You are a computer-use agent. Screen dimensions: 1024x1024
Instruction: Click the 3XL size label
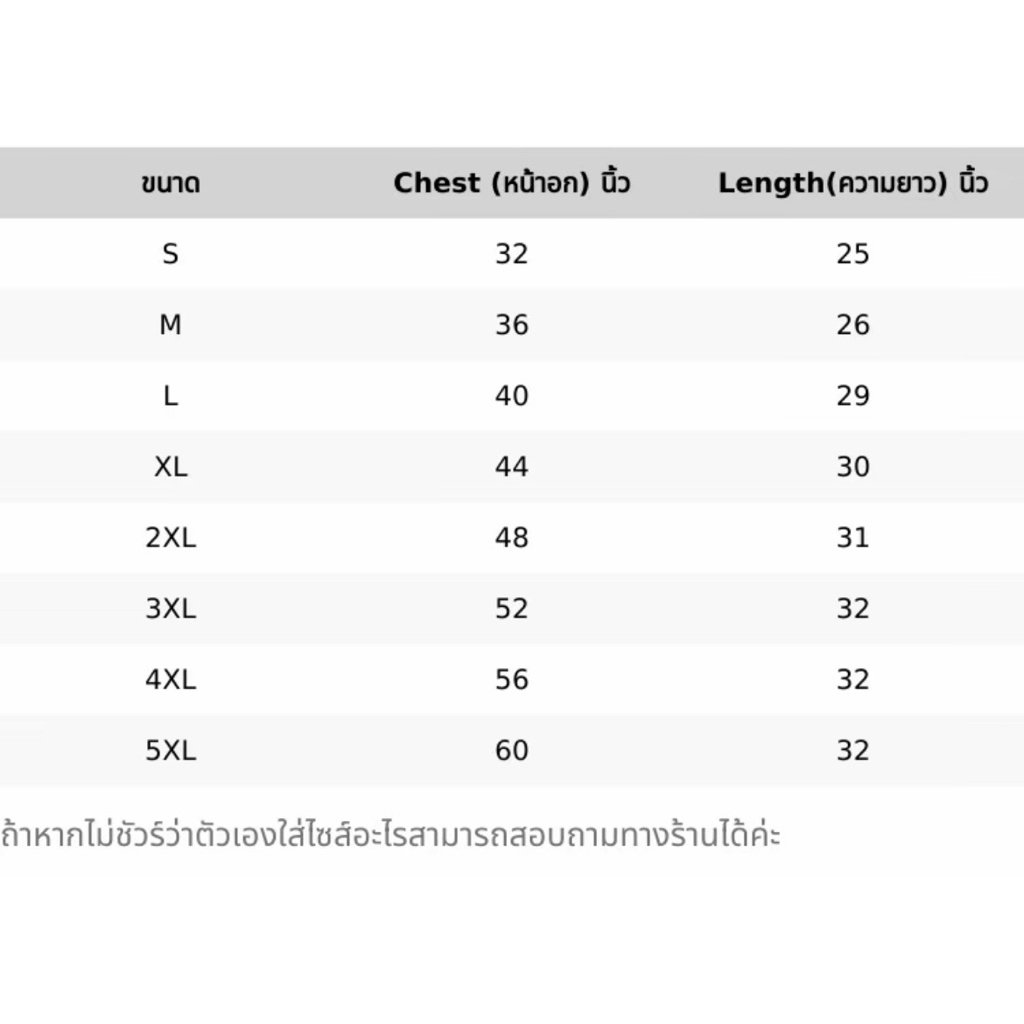170,609
